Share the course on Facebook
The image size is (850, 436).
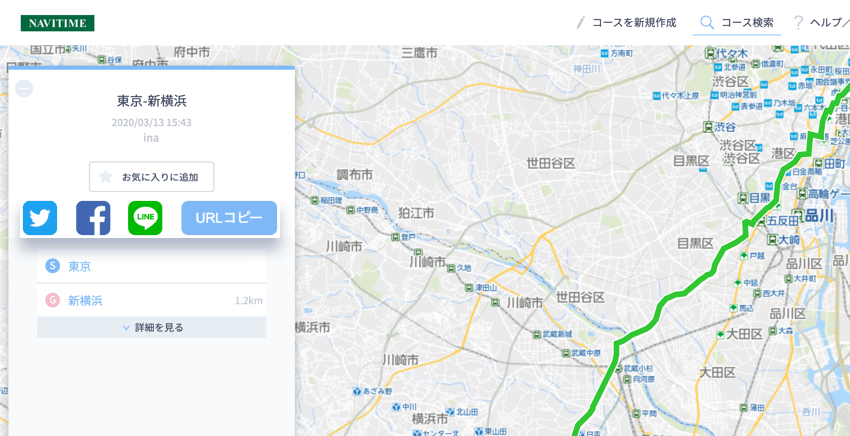point(93,218)
